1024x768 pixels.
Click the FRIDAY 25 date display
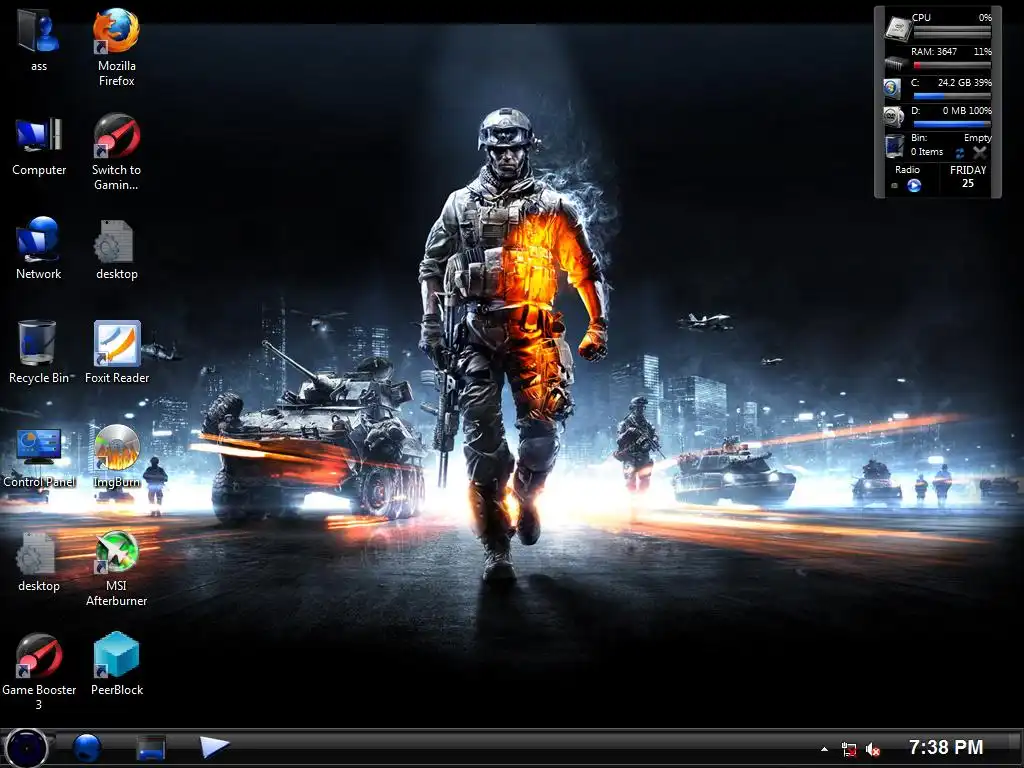(968, 176)
